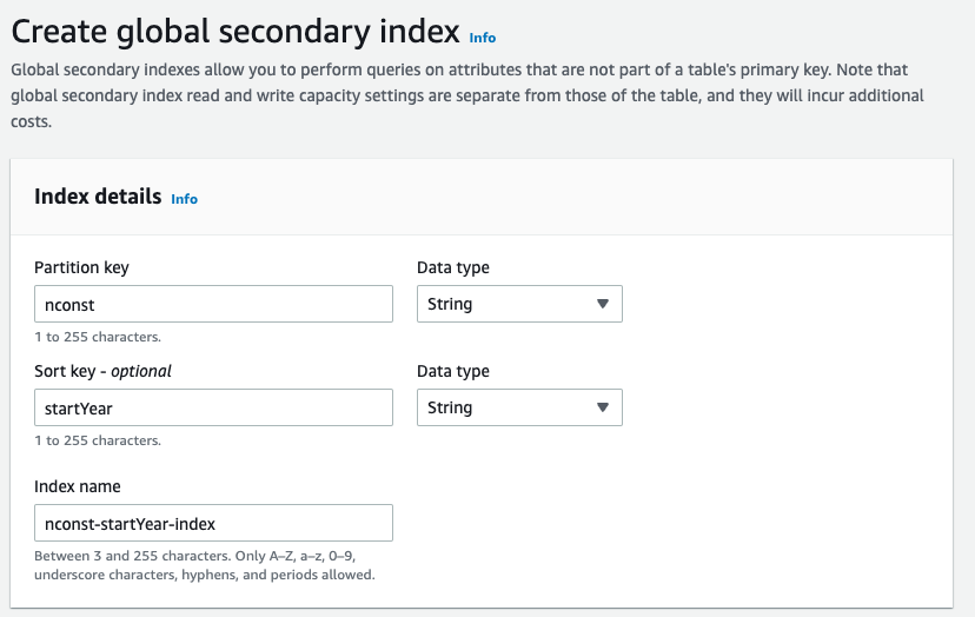Click the 1 to 255 characters hint text

click(x=92, y=337)
